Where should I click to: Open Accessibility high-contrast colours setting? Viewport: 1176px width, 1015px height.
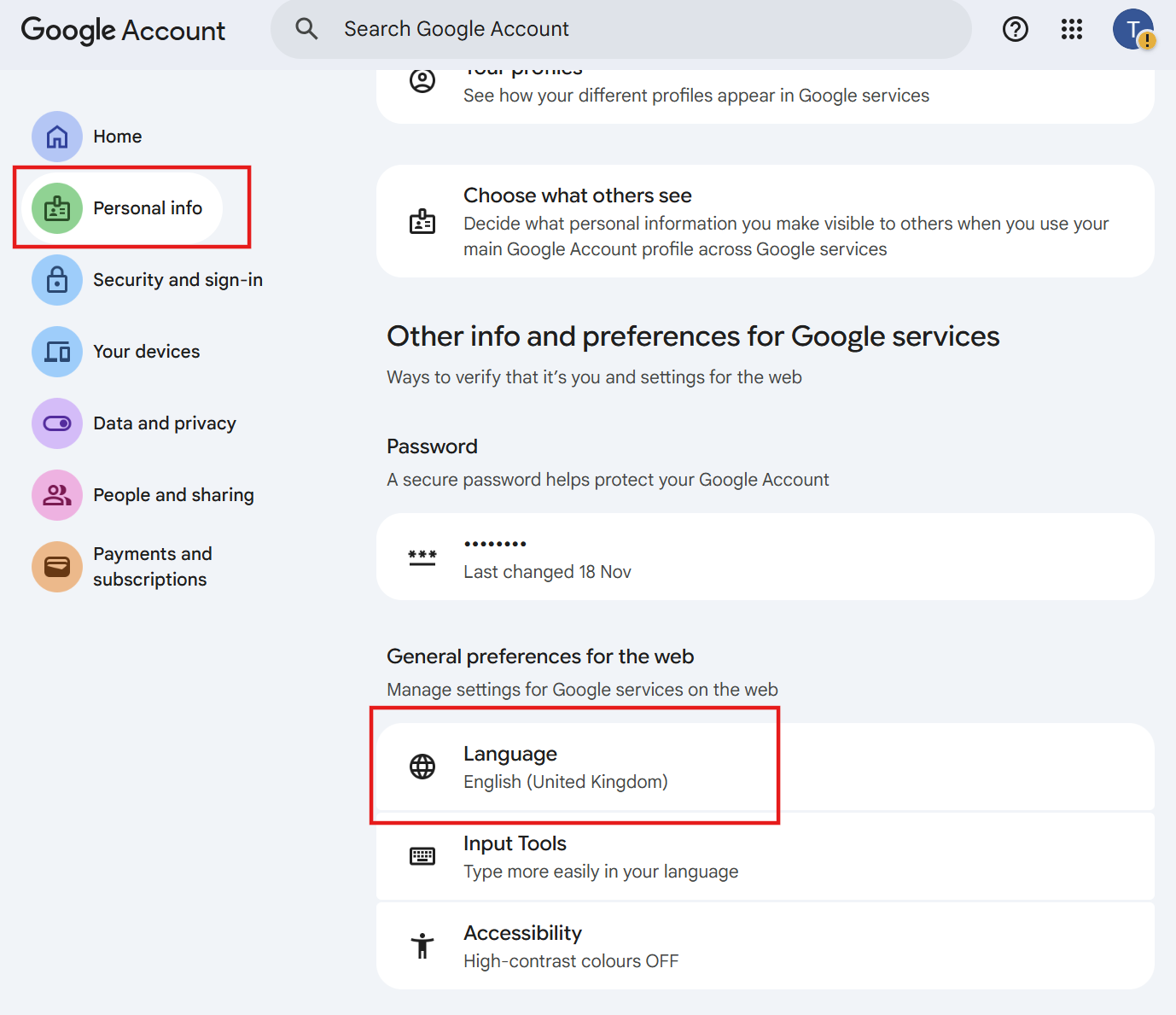coord(765,946)
